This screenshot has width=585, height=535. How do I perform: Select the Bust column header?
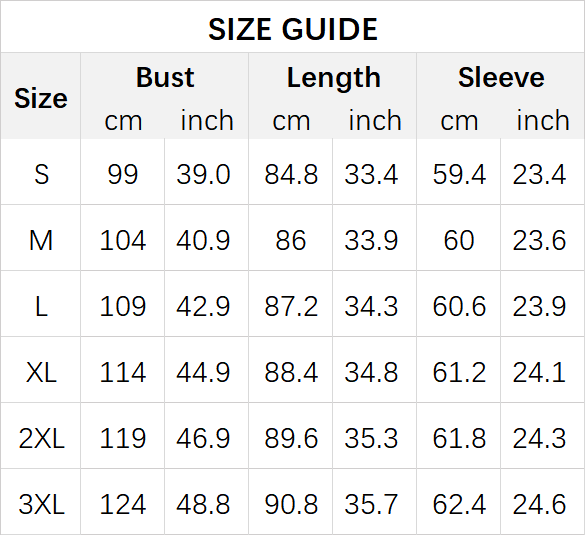[x=165, y=78]
